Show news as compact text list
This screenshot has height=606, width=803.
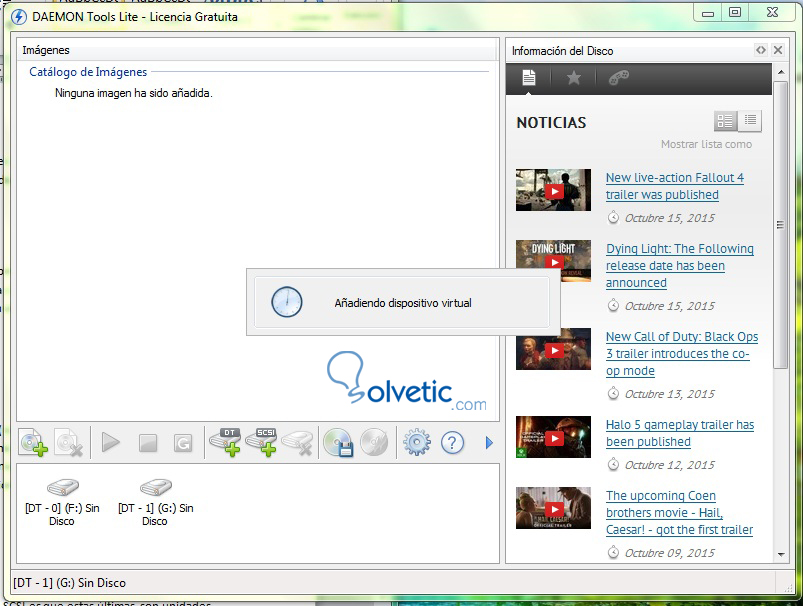(750, 121)
